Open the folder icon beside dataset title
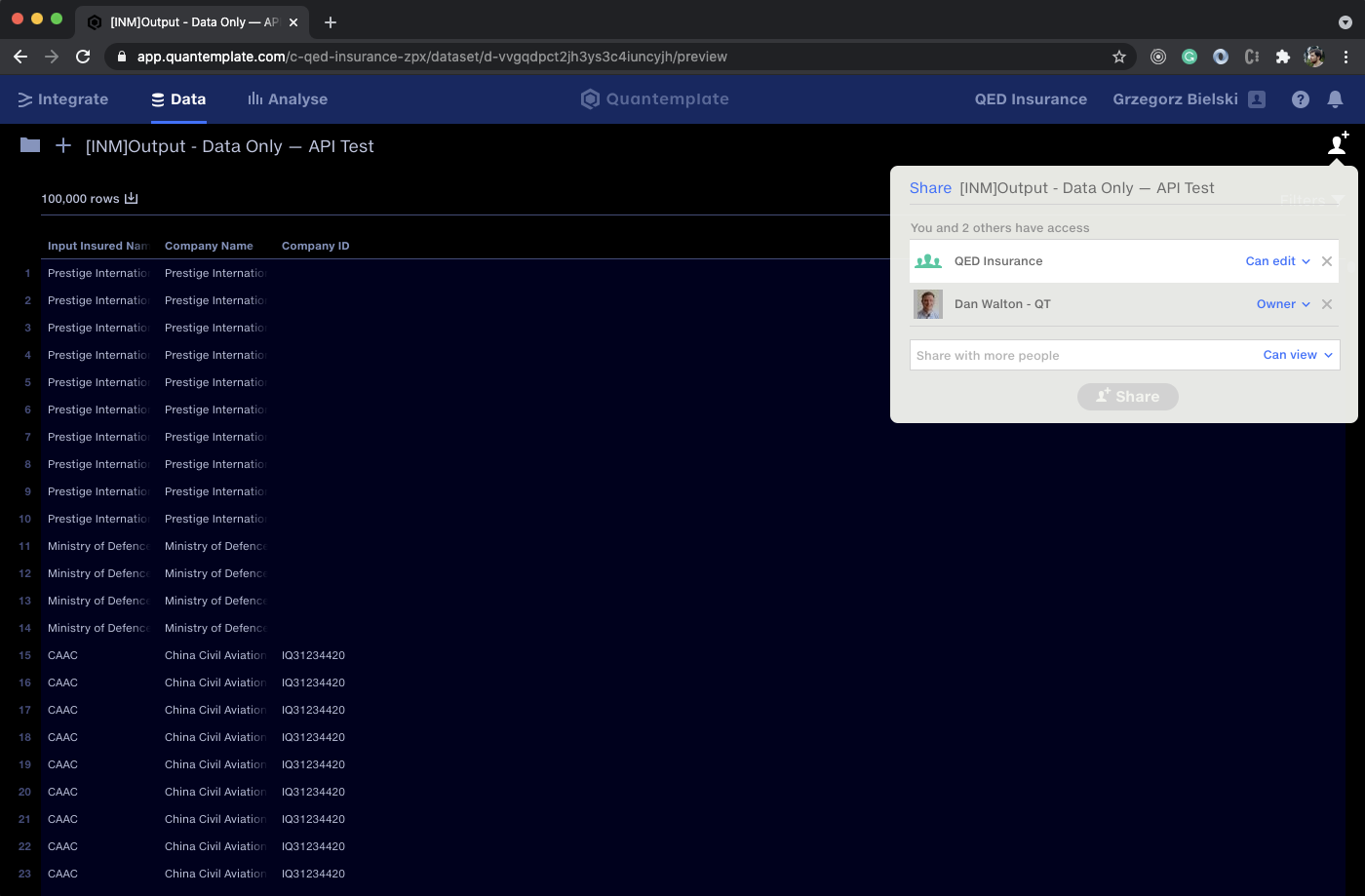Viewport: 1365px width, 896px height. (30, 145)
